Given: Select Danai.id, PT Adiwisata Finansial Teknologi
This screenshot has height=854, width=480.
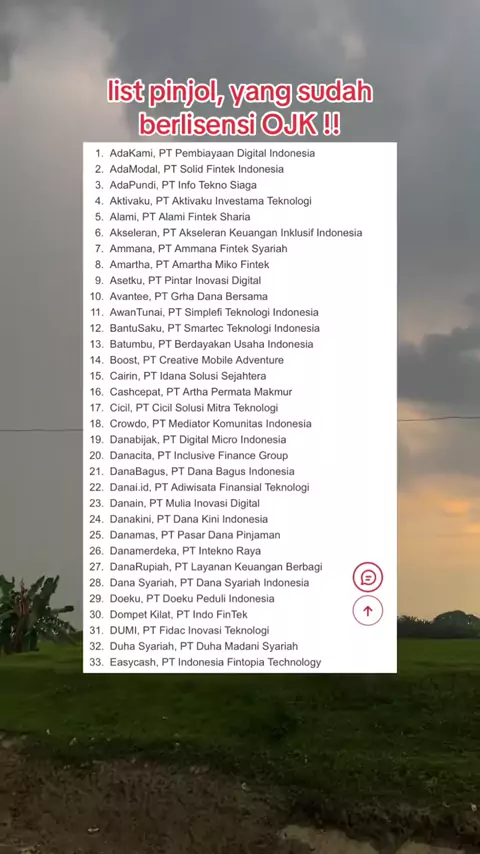Looking at the screenshot, I should [209, 487].
